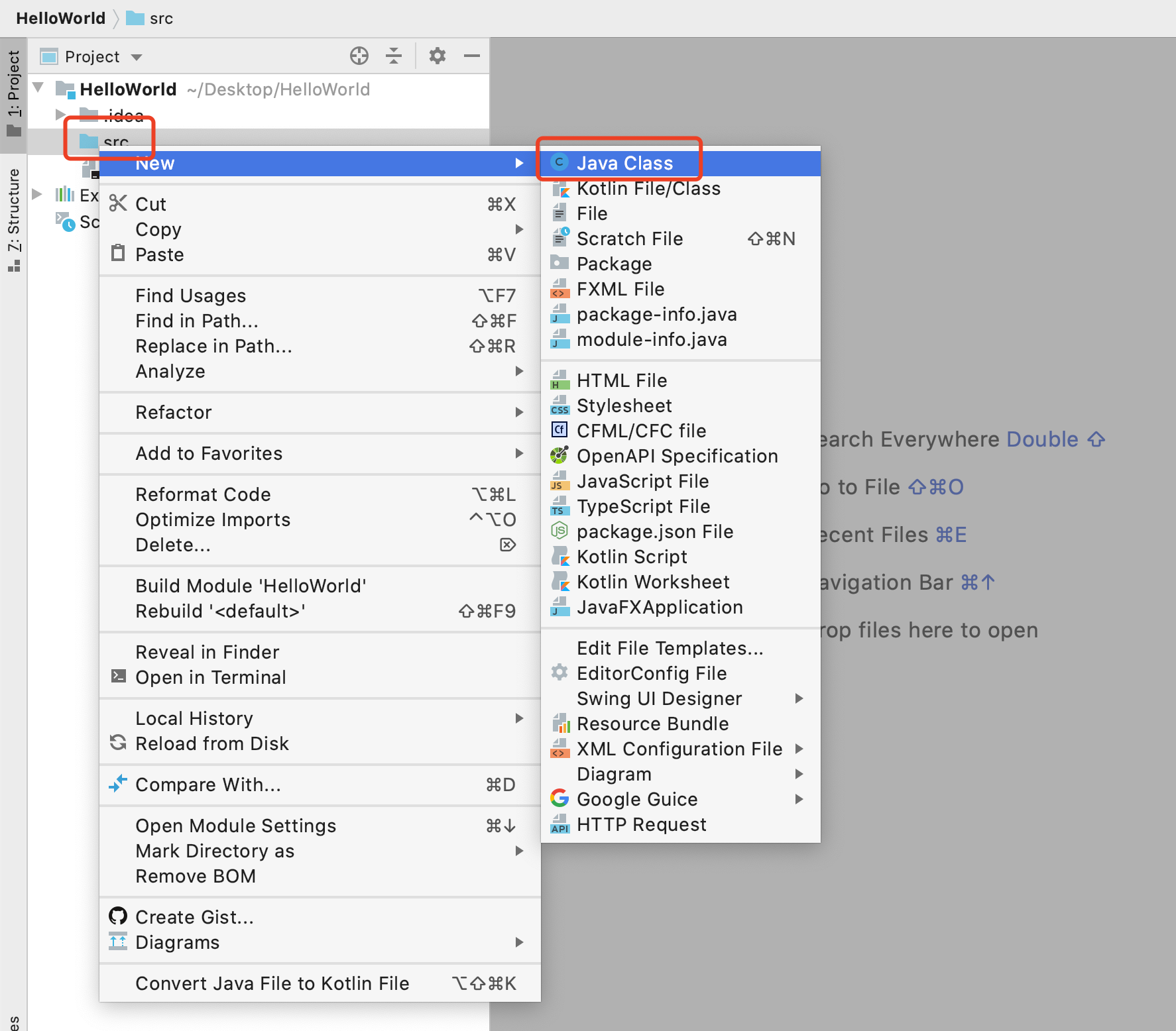Screen dimensions: 1176x1031
Task: Click the src breadcrumb at the top
Action: pyautogui.click(x=161, y=18)
